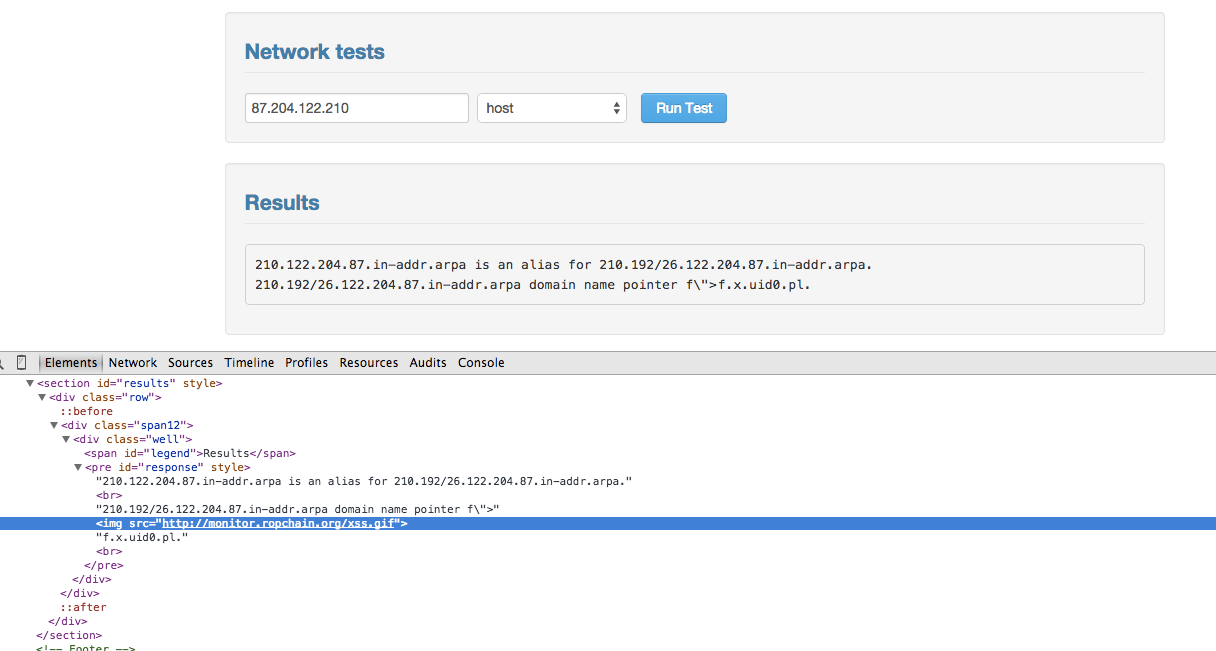This screenshot has width=1216, height=651.
Task: Click the inspect element magnifier icon
Action: (3, 363)
